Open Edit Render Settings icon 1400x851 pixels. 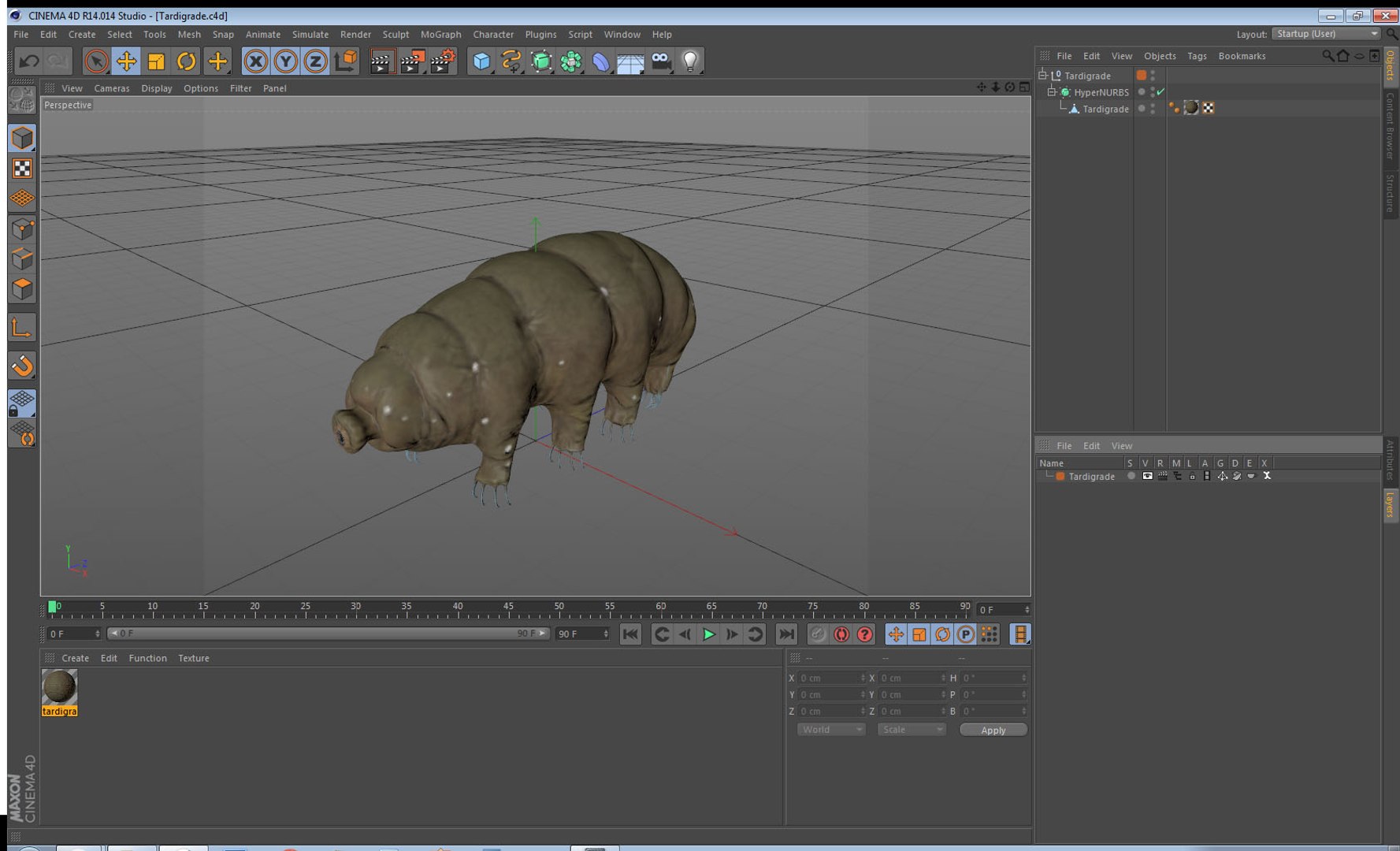443,61
